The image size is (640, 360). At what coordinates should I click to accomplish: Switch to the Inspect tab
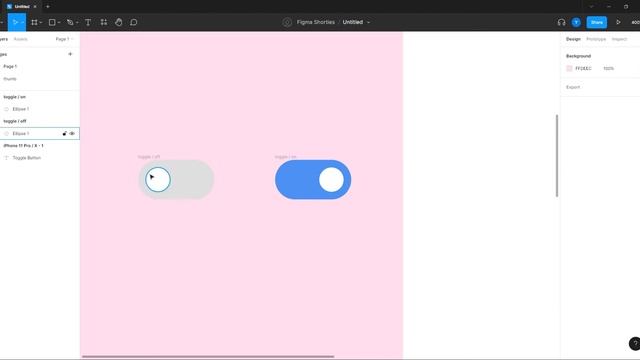tap(619, 39)
